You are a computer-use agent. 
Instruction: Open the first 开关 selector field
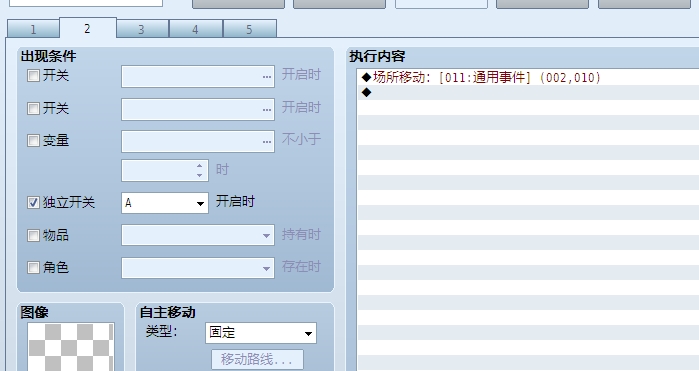pos(198,76)
